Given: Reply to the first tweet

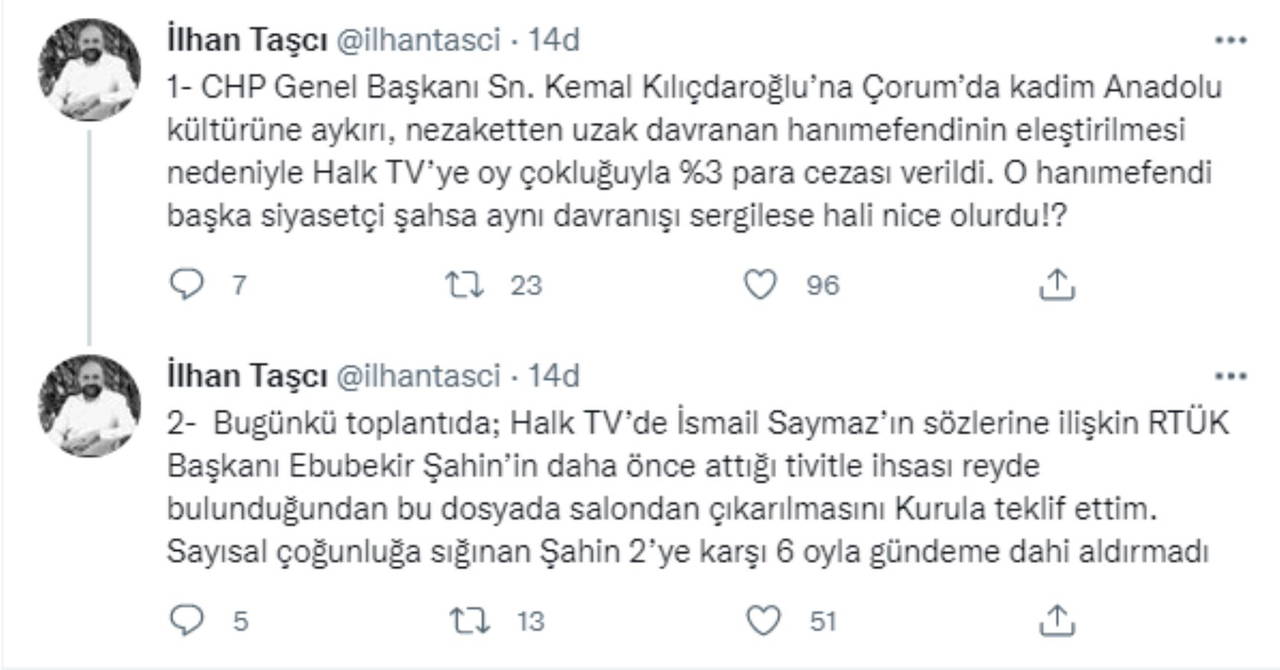Looking at the screenshot, I should click(187, 285).
